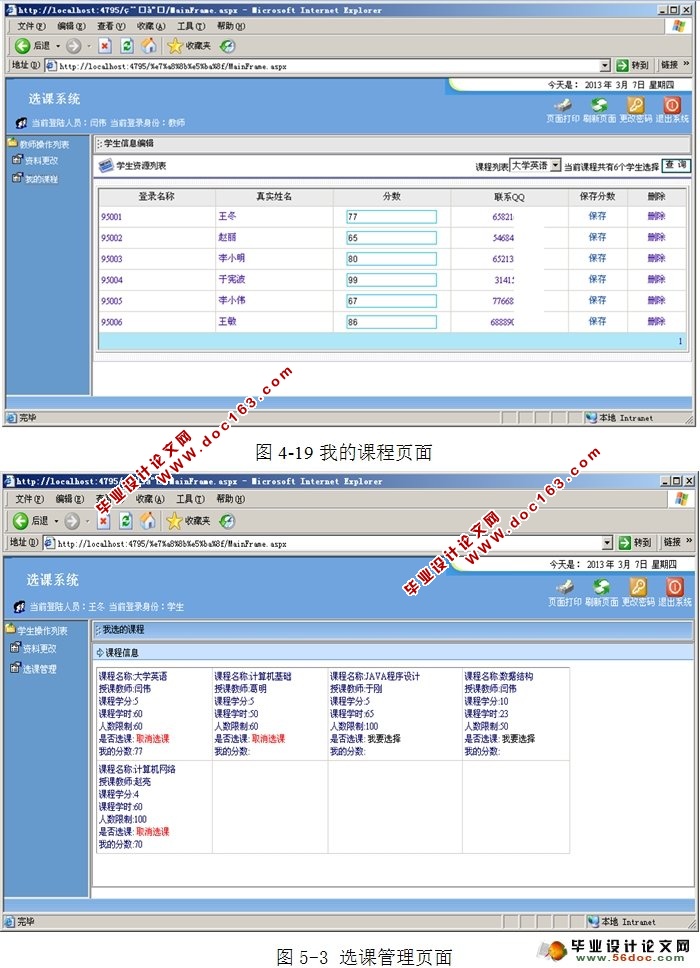Open the 帮助 menu in the student window
Screen dimensions: 700x968
(x=230, y=499)
